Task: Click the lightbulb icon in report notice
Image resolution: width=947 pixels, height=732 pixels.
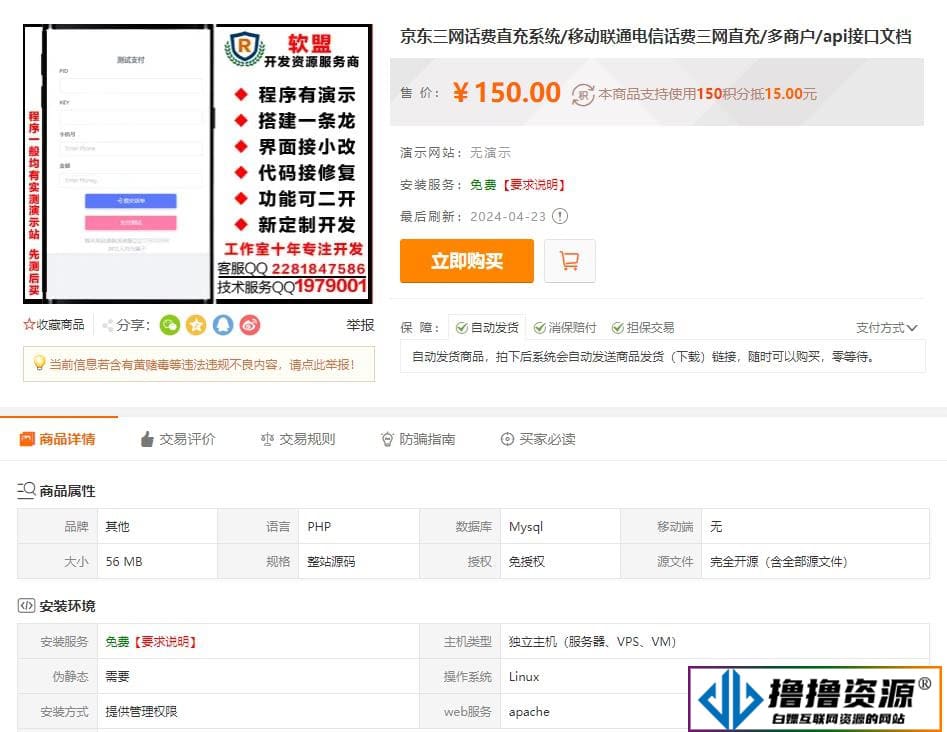Action: click(39, 363)
